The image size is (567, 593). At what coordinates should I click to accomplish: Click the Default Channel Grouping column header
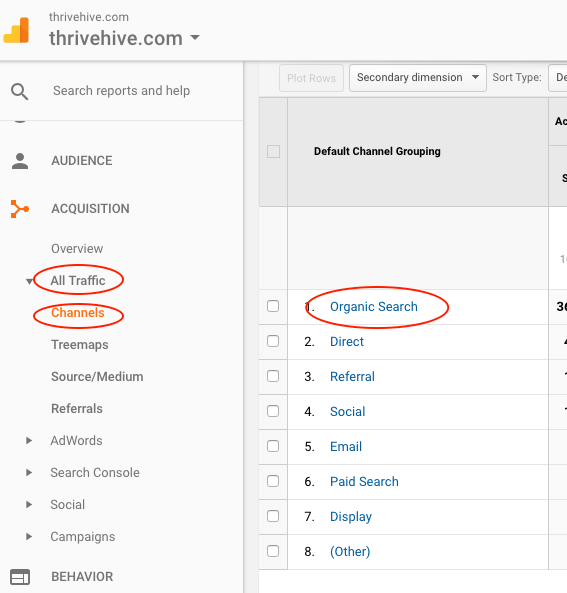click(377, 151)
